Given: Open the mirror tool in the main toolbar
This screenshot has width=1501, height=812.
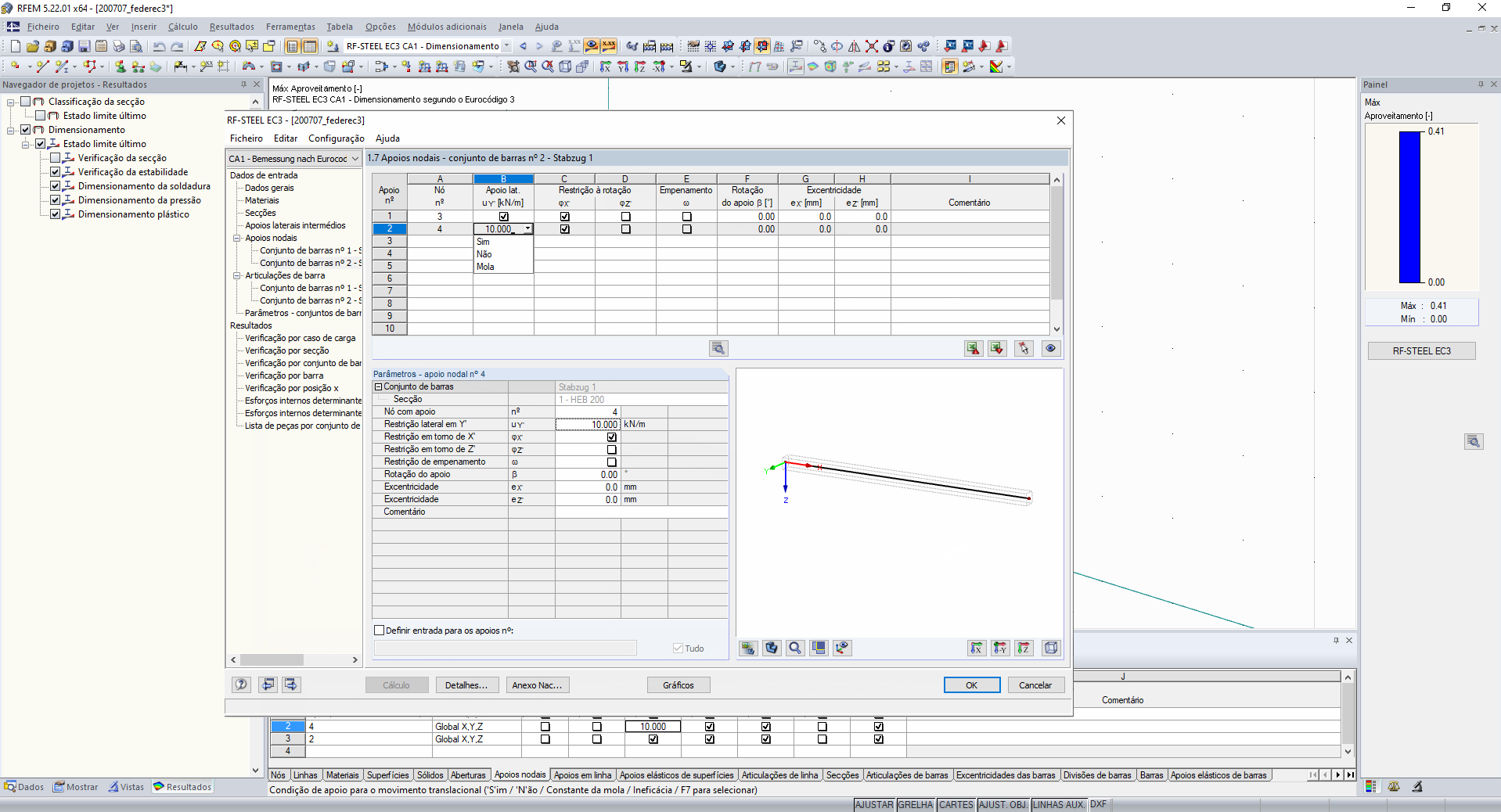Looking at the screenshot, I should coord(854,46).
